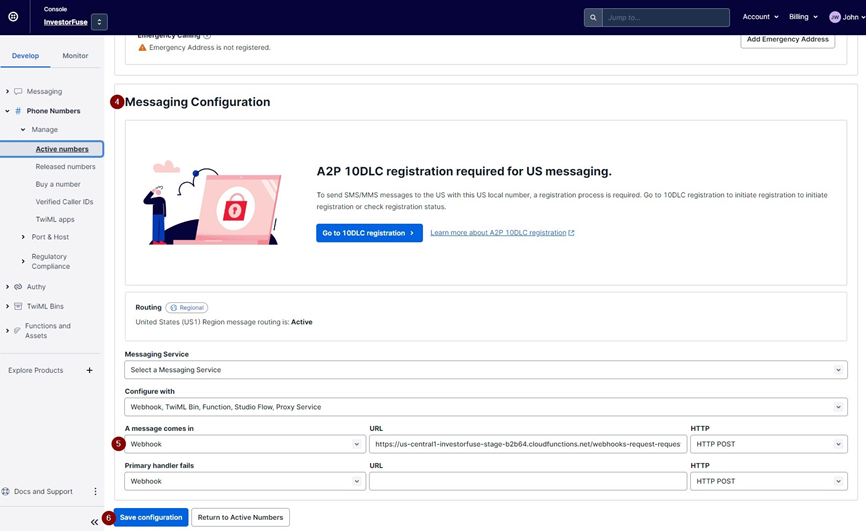Click the Docs and Support globe icon
The height and width of the screenshot is (531, 866).
6,491
